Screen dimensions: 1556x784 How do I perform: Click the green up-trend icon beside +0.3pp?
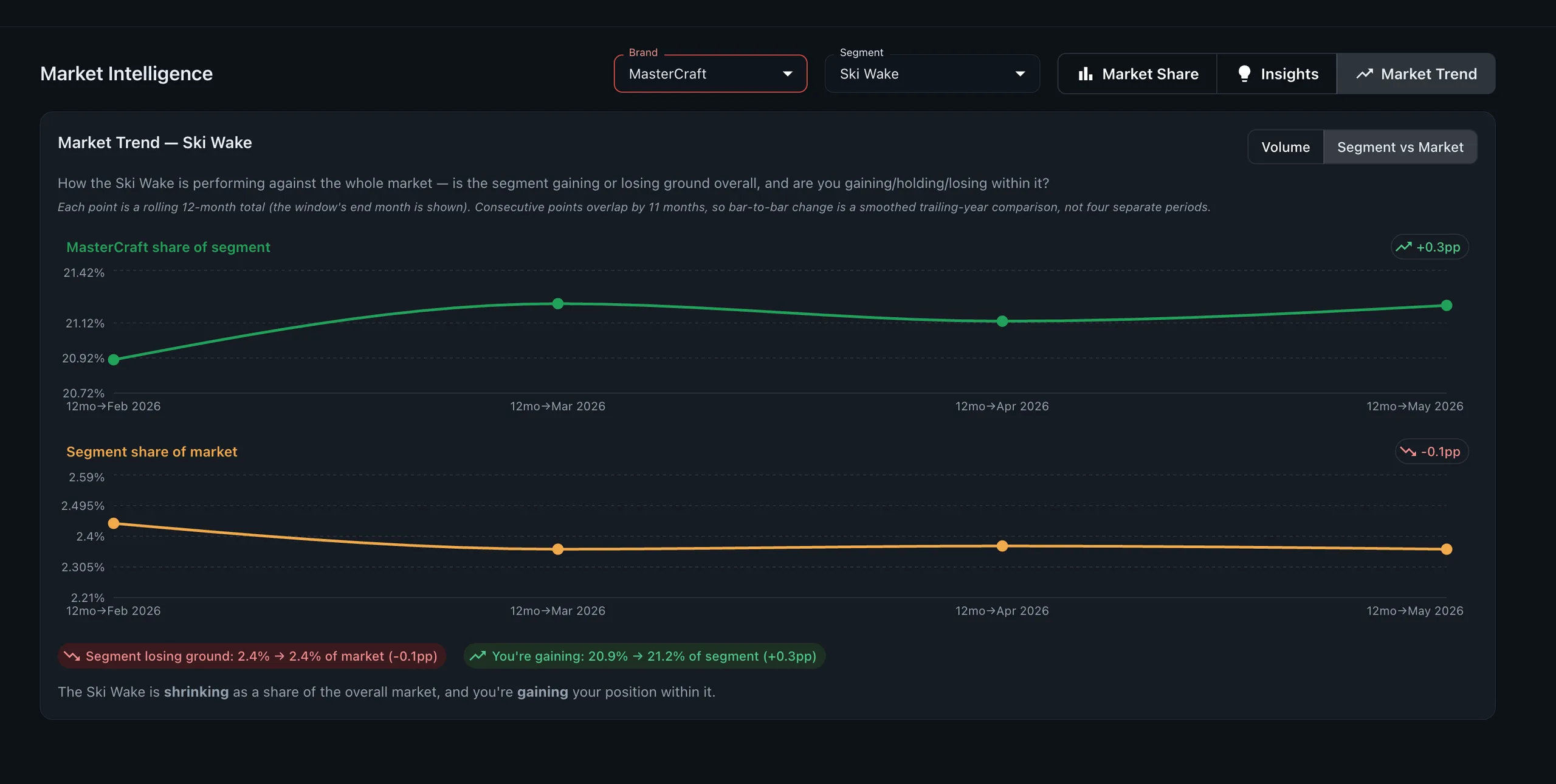point(1403,247)
